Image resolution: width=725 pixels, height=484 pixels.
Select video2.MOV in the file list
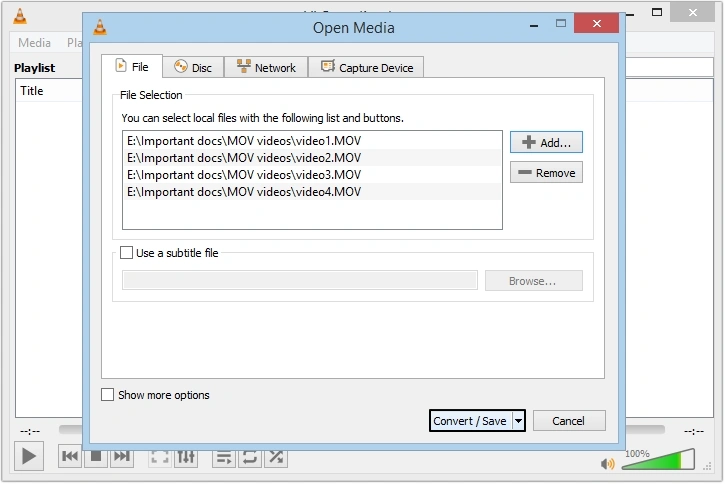(312, 158)
